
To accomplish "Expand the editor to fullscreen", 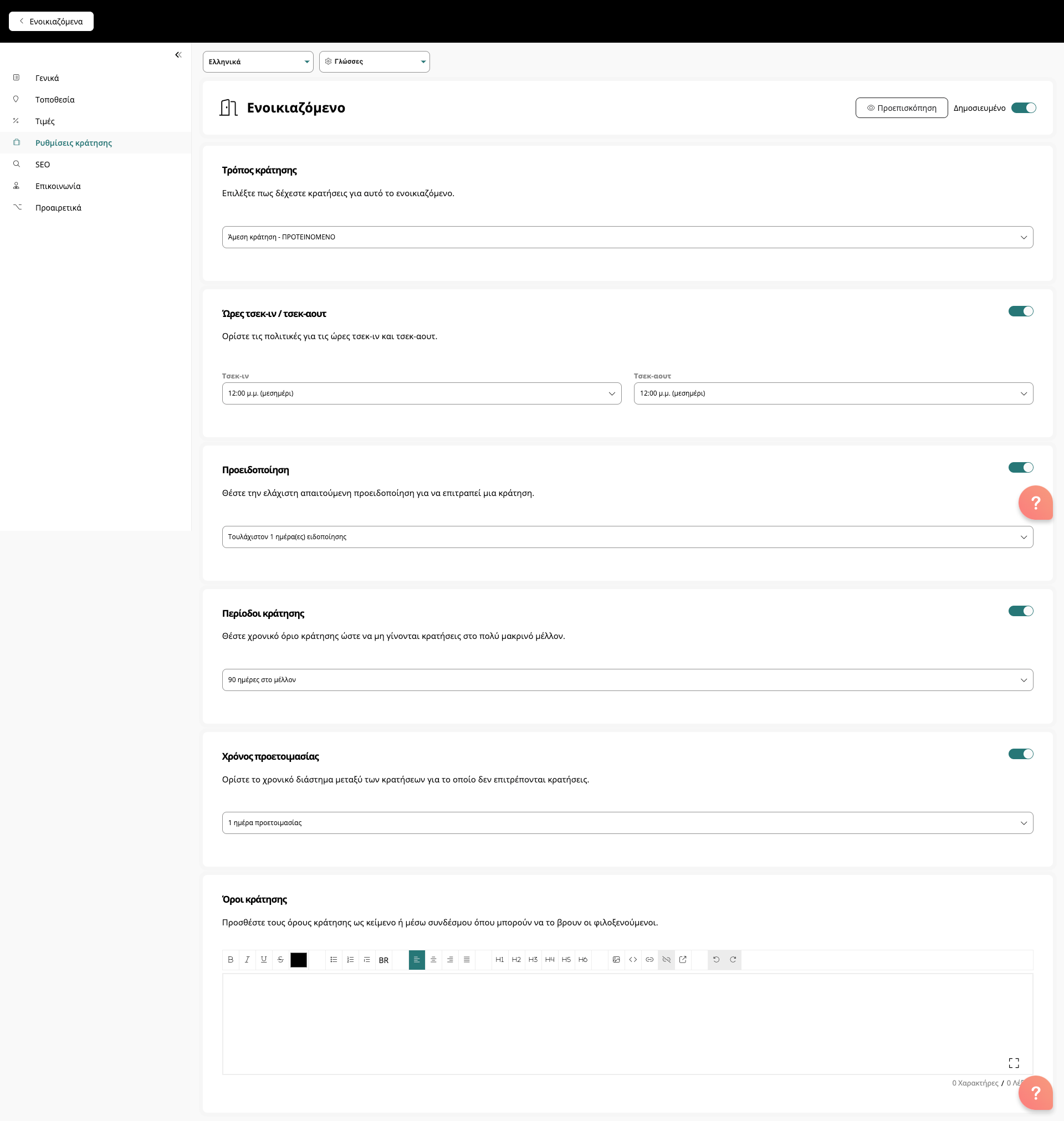I will 1014,1063.
